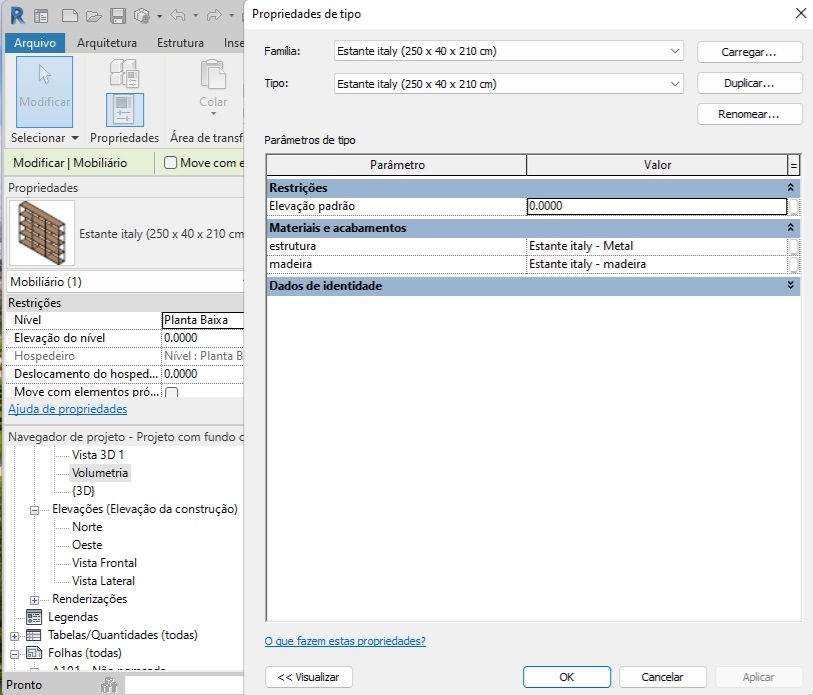Check Move com elementos próximos checkbox
Screen dimensions: 813x695
172,392
